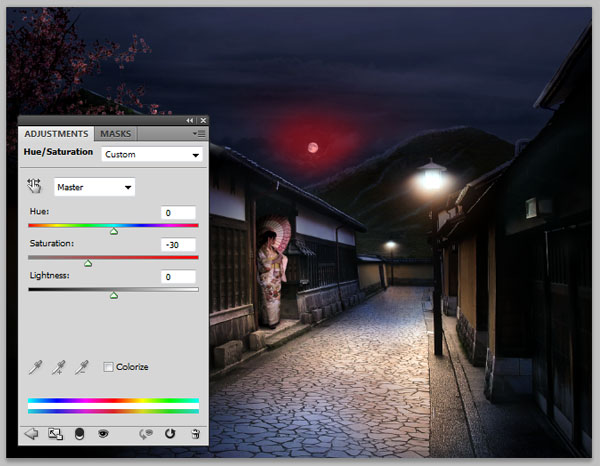Open the Custom preset dropdown

(152, 155)
